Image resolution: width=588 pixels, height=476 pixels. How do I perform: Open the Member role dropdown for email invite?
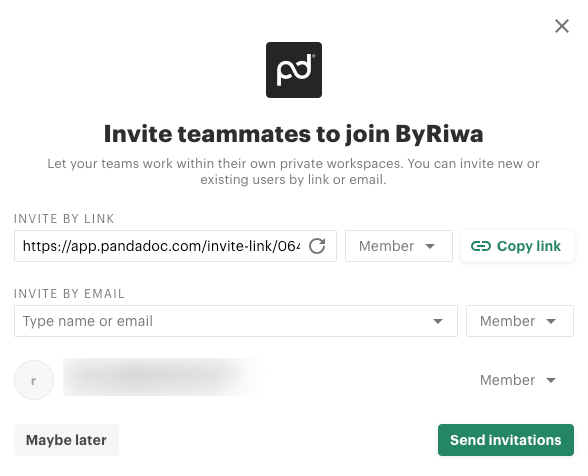coord(520,321)
